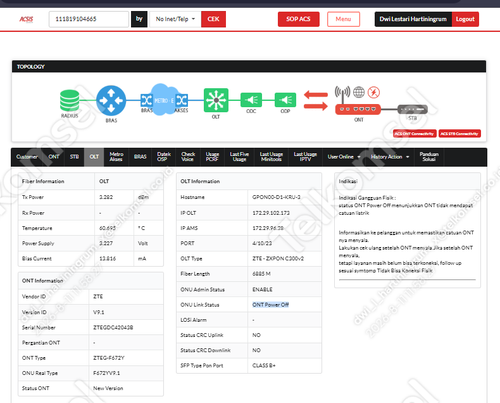Click the ODP splitter icon
The image size is (500, 403).
tap(285, 100)
